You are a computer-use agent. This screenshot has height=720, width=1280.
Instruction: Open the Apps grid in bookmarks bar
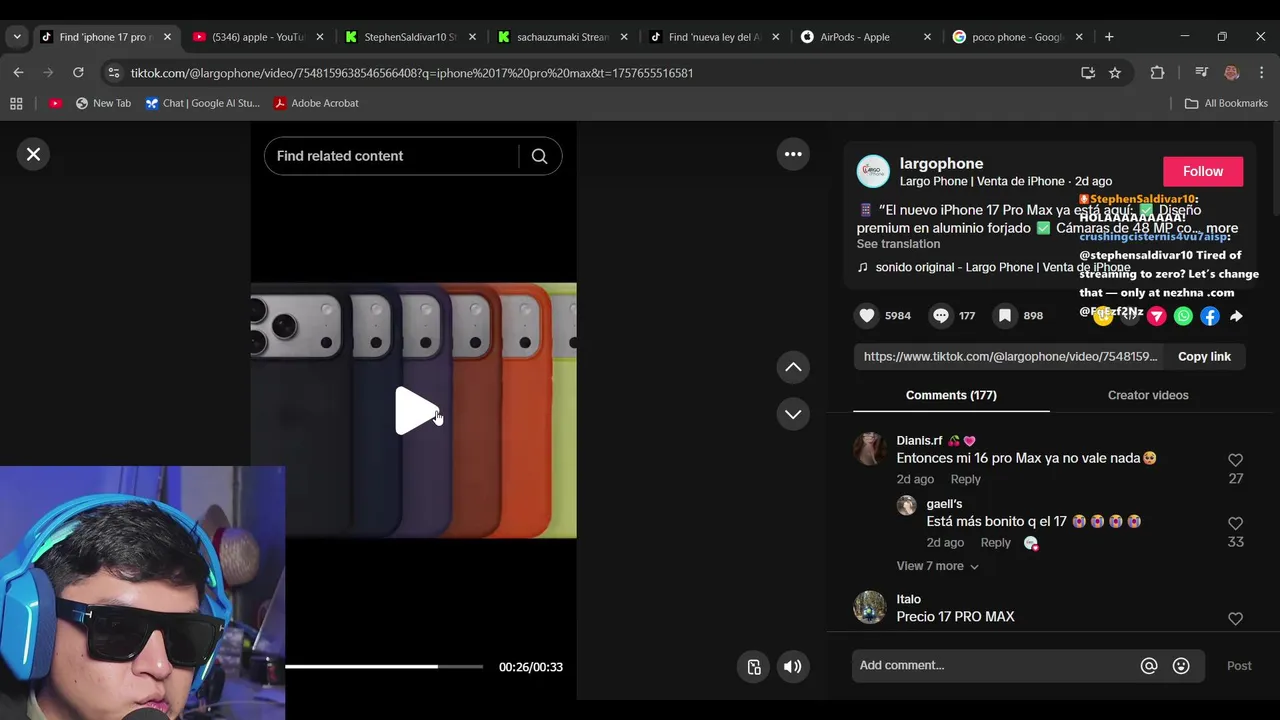[16, 103]
